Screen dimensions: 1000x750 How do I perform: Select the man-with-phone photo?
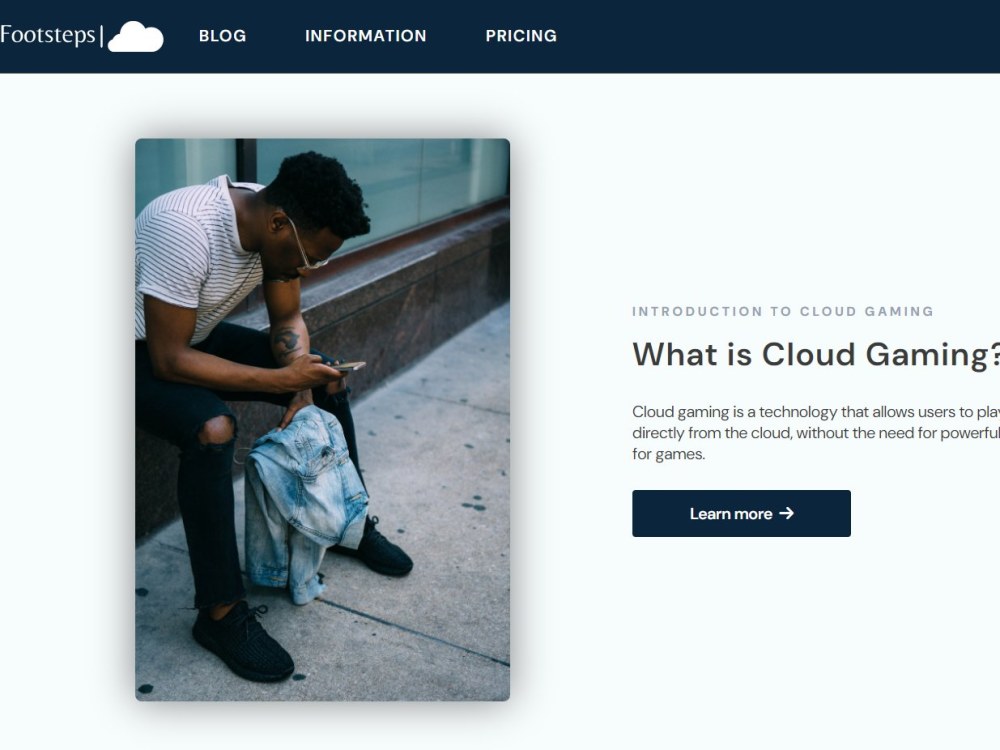[x=322, y=420]
